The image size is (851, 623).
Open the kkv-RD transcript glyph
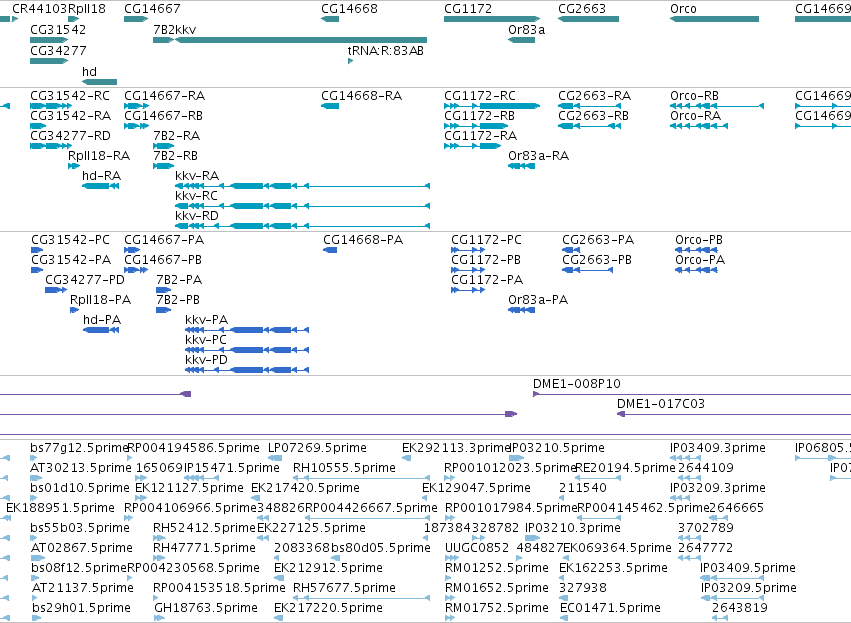pos(302,226)
